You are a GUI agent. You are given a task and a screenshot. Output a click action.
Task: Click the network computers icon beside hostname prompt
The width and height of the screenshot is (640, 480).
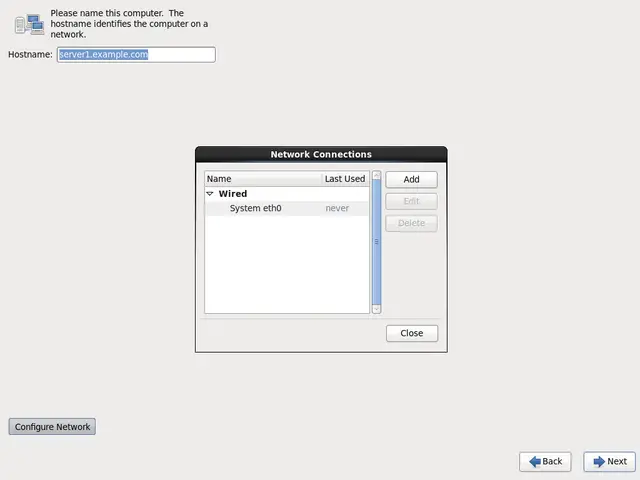click(29, 24)
